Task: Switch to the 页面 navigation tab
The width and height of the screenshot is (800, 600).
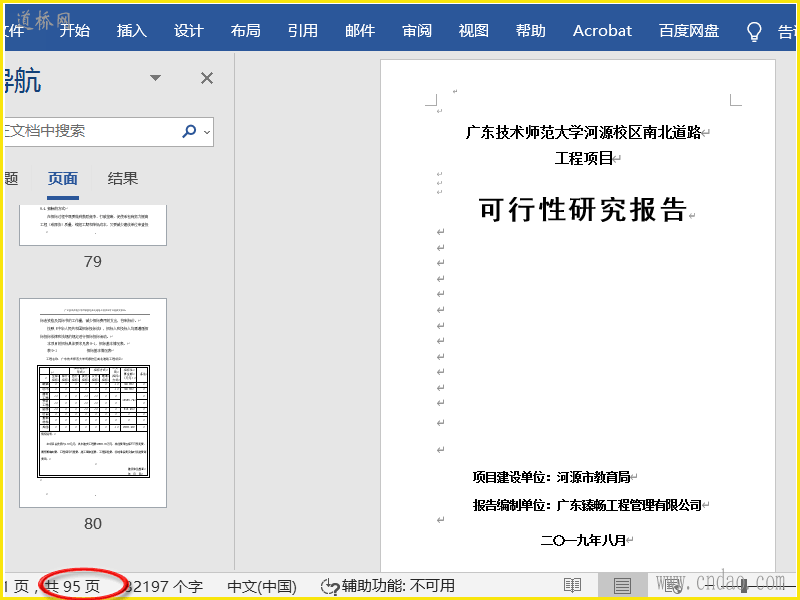Action: [x=63, y=179]
